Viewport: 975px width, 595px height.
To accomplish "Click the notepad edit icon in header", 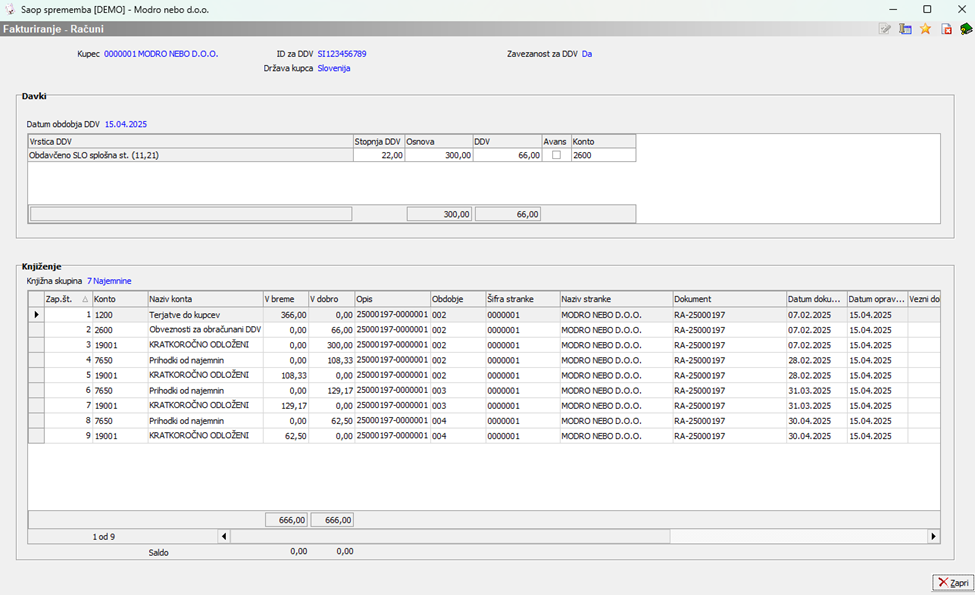I will pyautogui.click(x=886, y=29).
